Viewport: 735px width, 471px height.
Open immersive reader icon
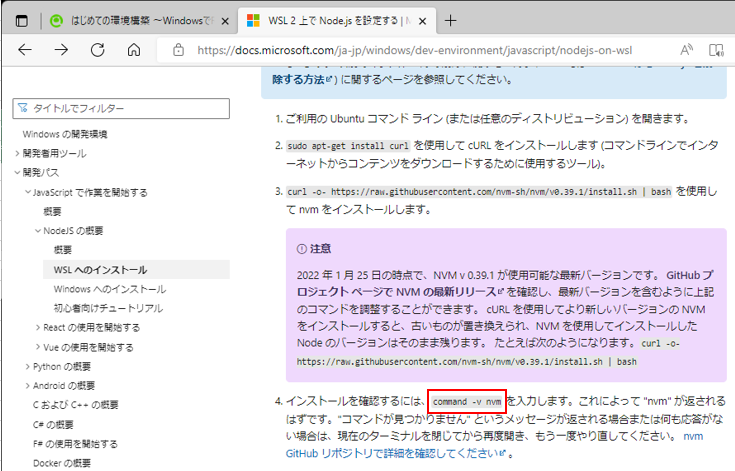click(716, 50)
